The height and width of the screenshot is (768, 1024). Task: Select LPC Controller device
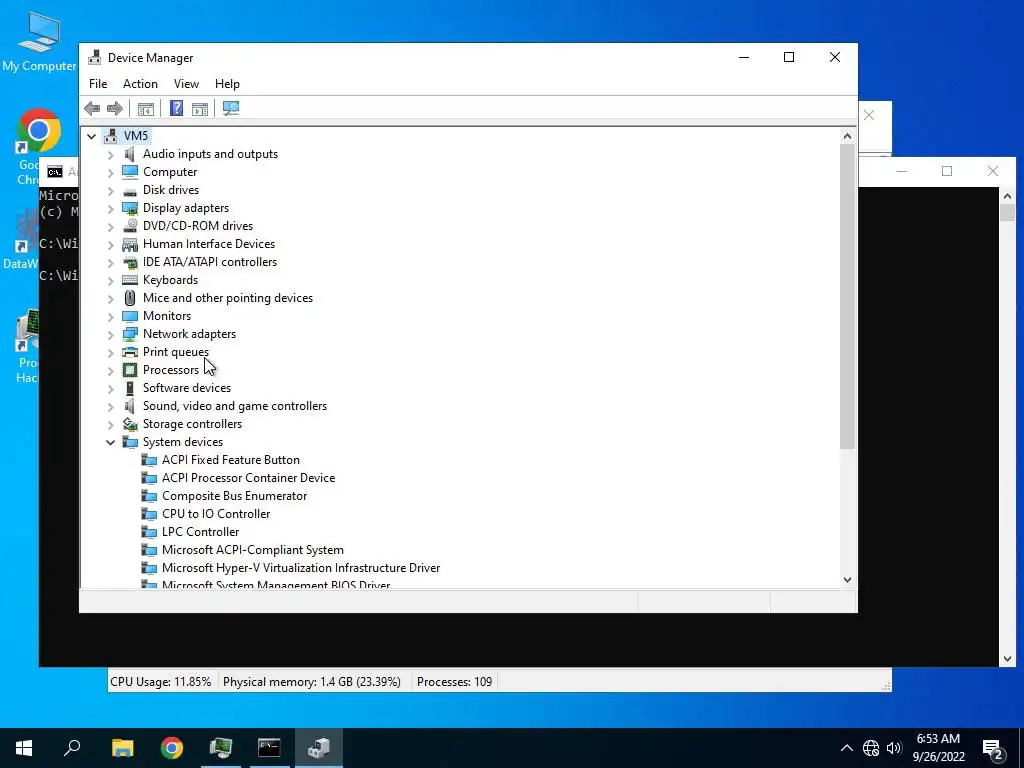[x=200, y=532]
